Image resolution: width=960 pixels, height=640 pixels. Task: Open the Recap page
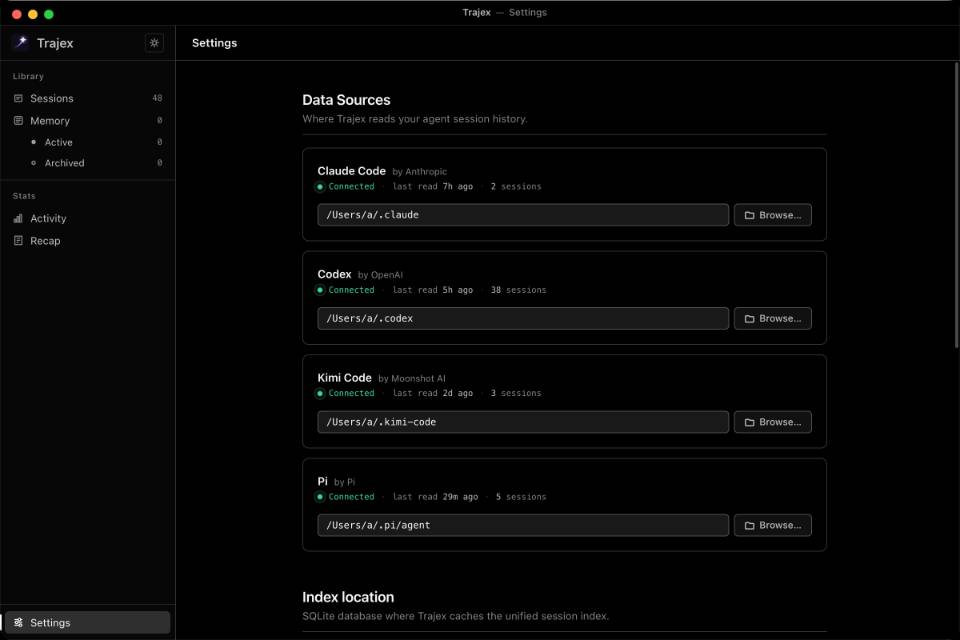coord(88,241)
